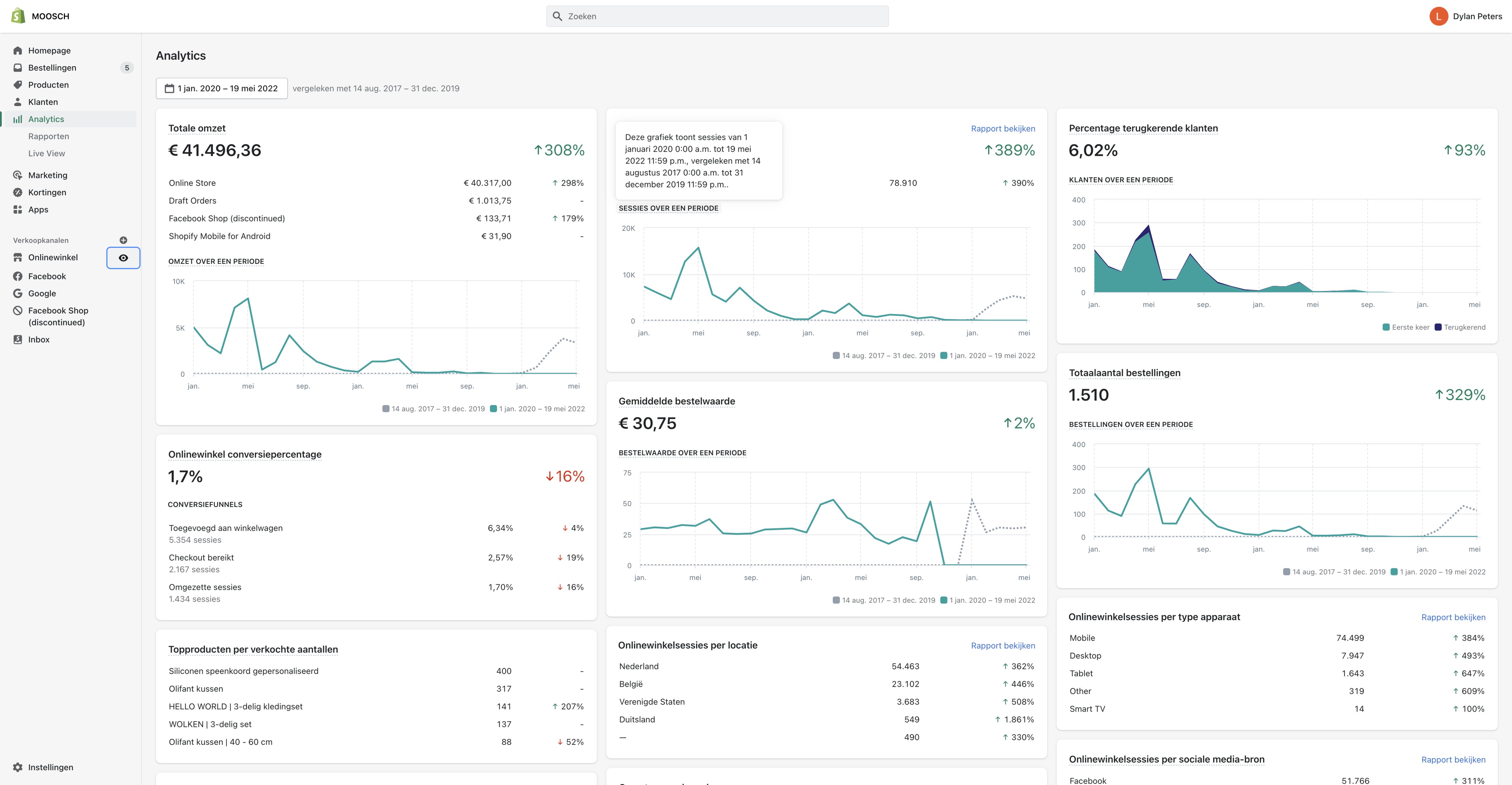Click the Analytics sidebar icon

click(18, 119)
